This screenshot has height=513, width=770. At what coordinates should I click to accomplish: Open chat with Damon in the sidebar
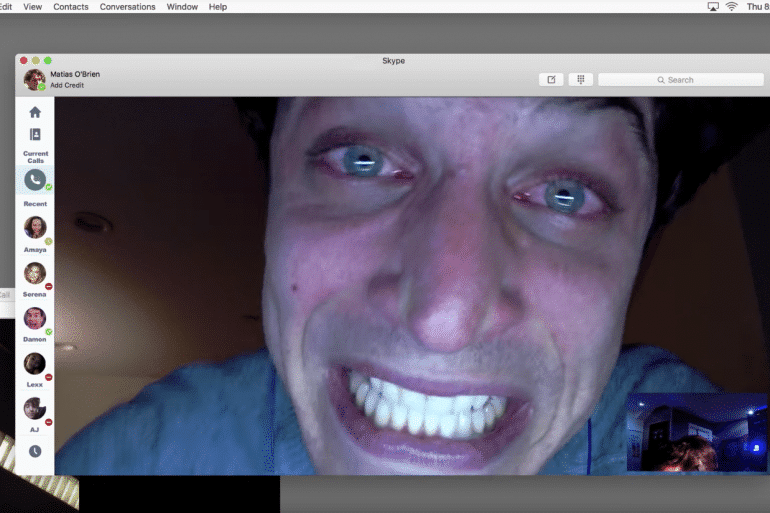point(35,318)
